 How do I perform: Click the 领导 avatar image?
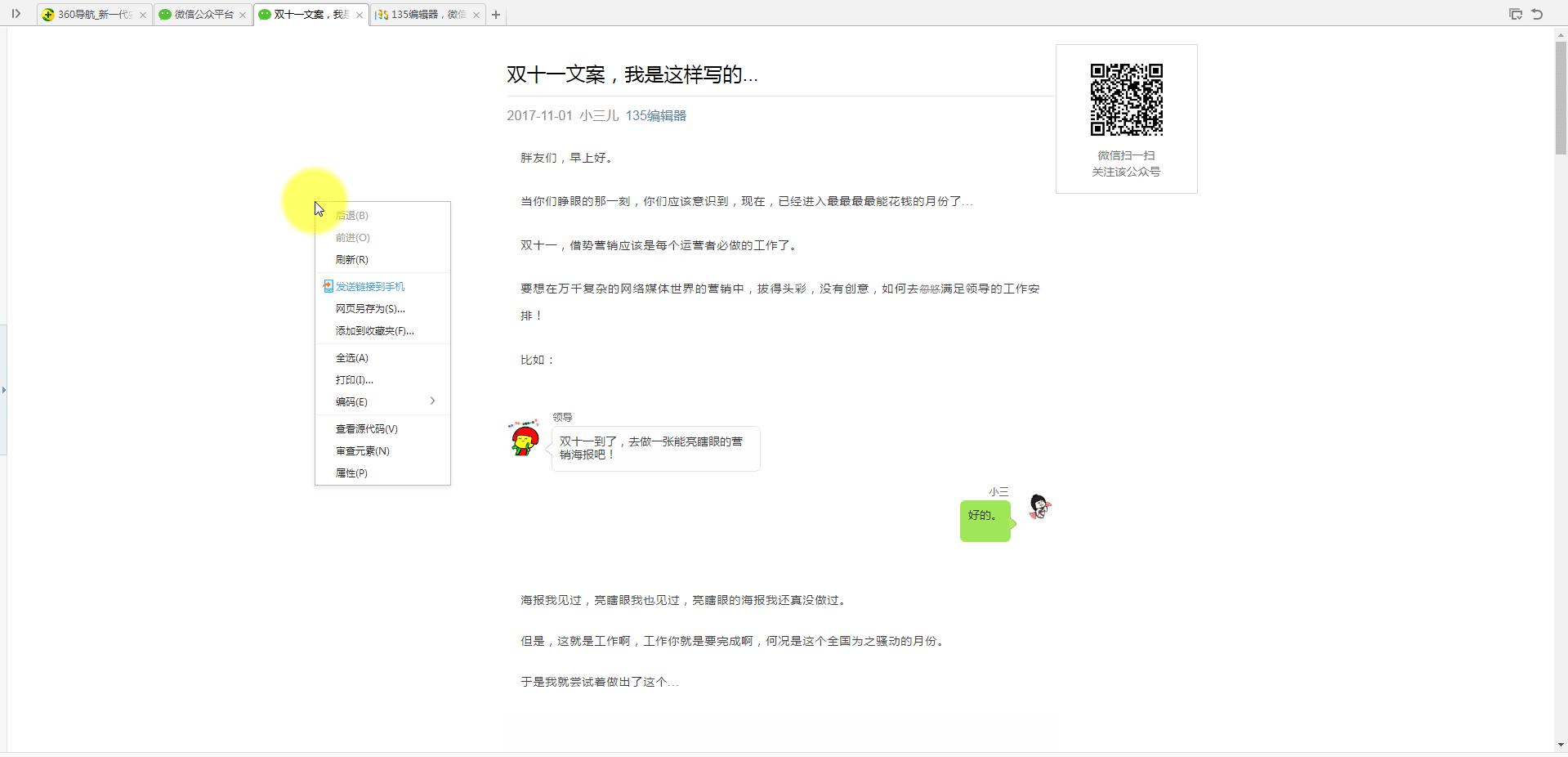click(x=525, y=438)
